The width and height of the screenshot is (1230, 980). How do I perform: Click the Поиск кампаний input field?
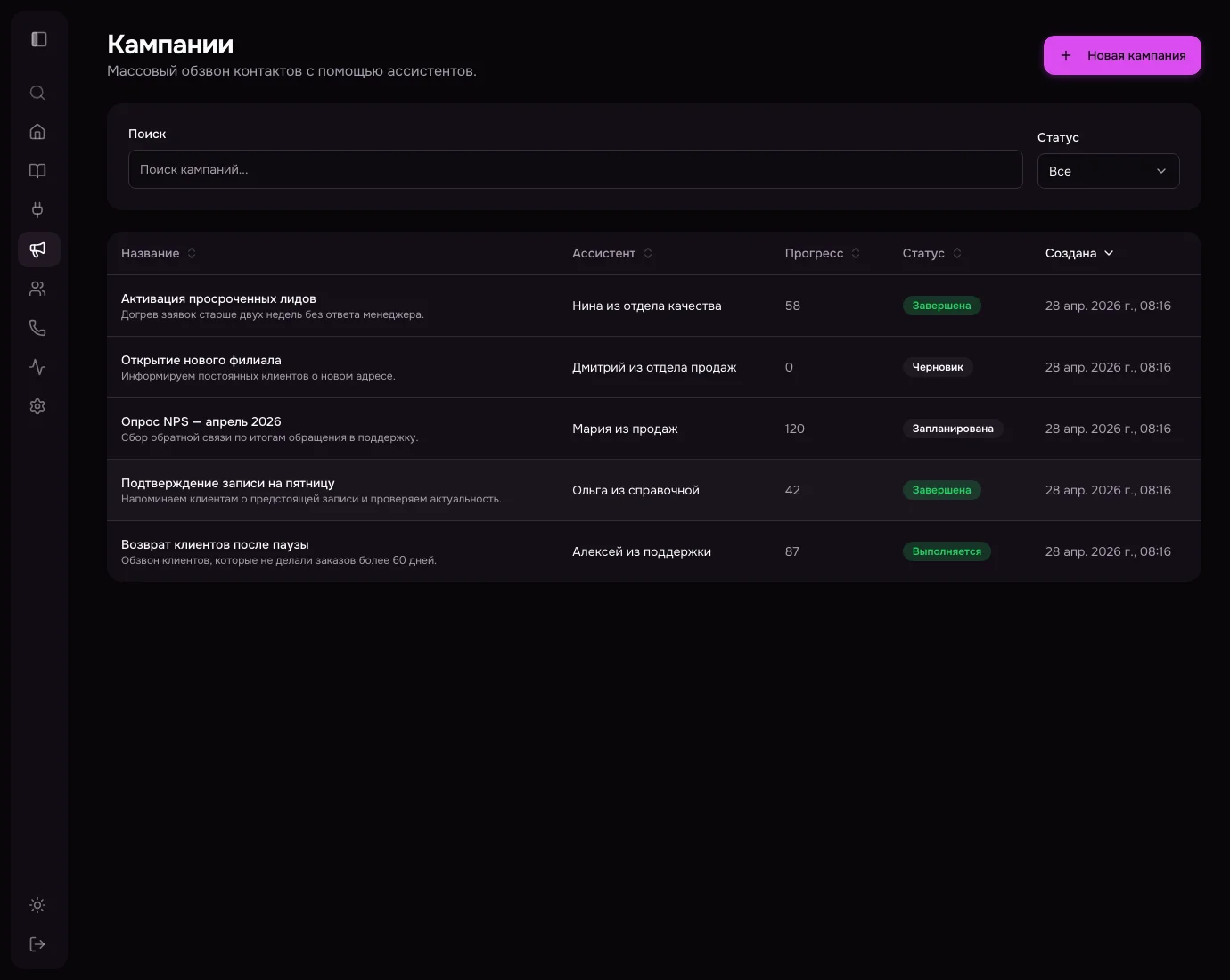coord(575,169)
